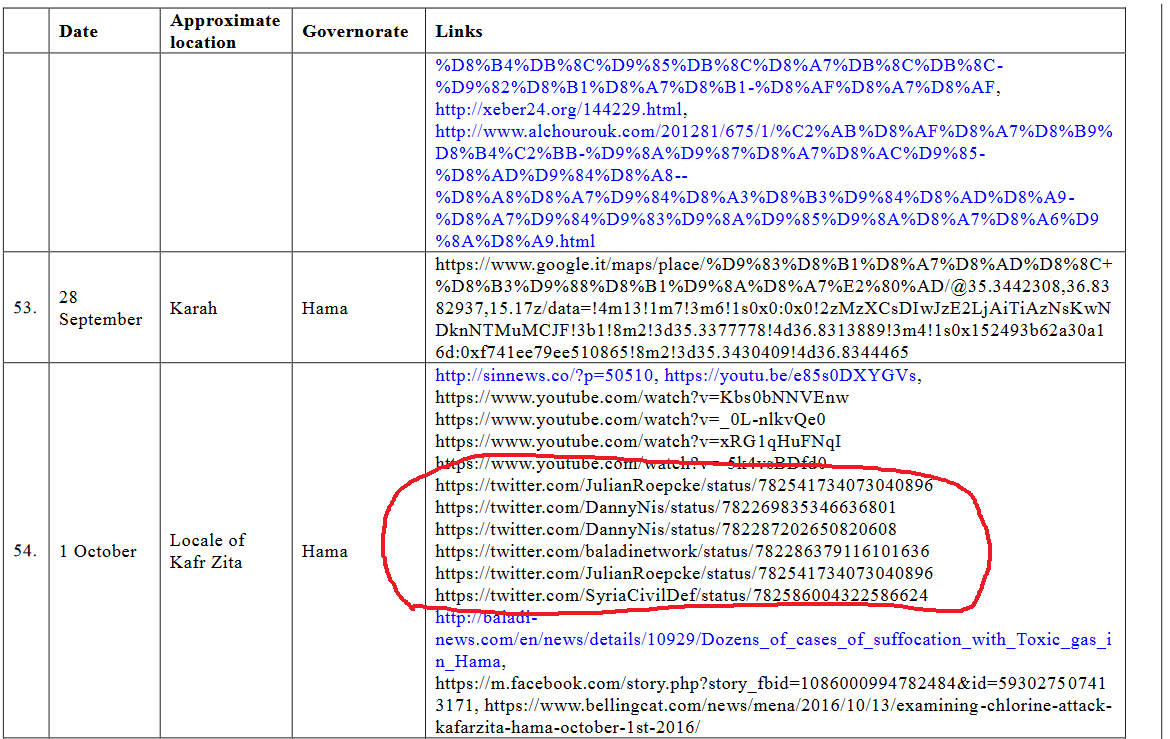Viewport: 1170px width, 739px height.
Task: Click the SyriaCivilDef twitter status URL
Action: 682,596
